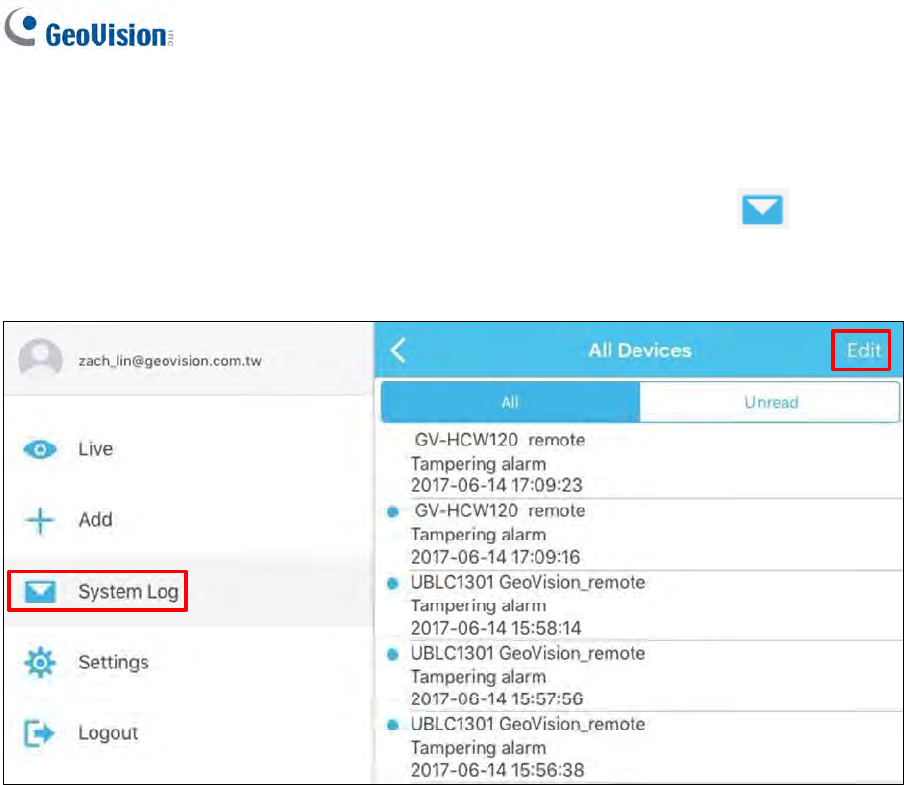904x785 pixels.
Task: Click the blue envelope icon above the app
Action: click(x=762, y=209)
